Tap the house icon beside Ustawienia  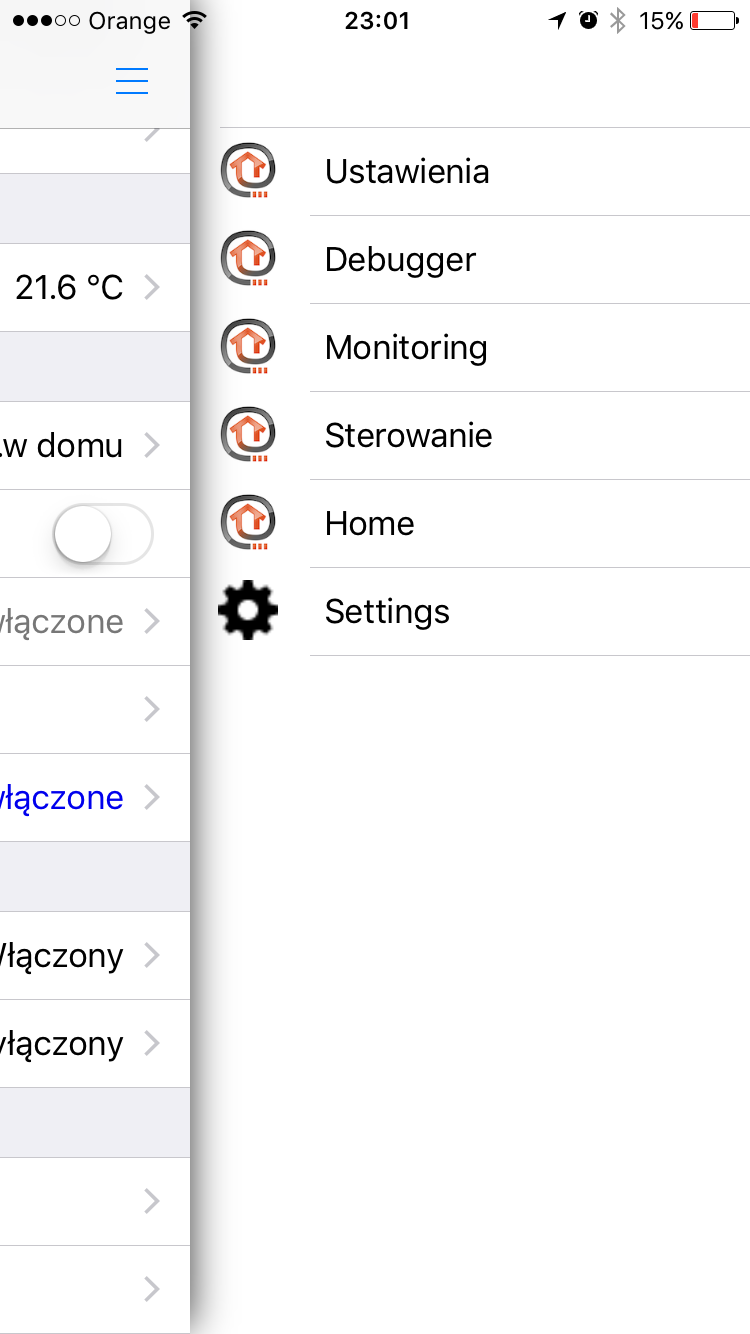coord(248,171)
